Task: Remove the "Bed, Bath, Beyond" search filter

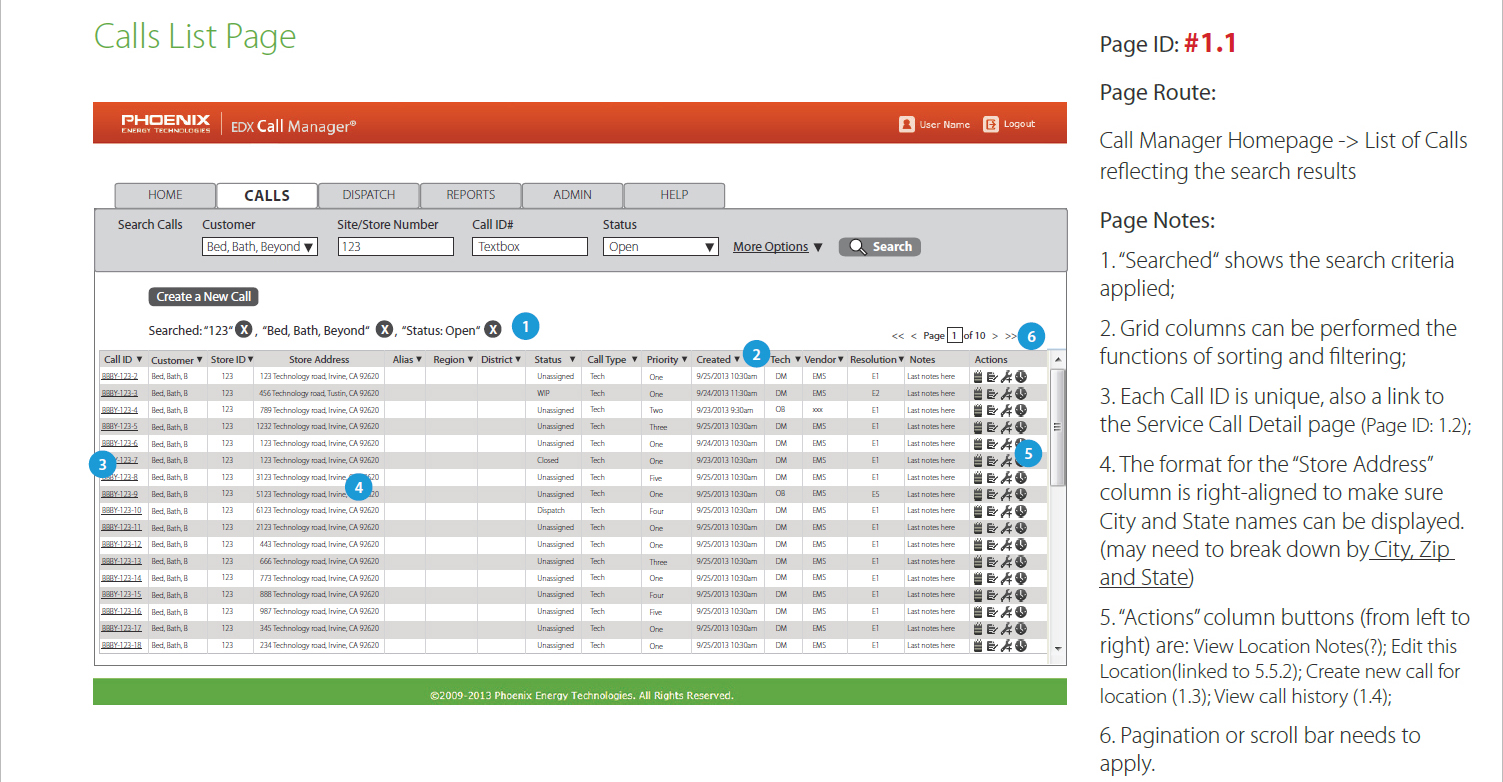Action: pos(384,330)
